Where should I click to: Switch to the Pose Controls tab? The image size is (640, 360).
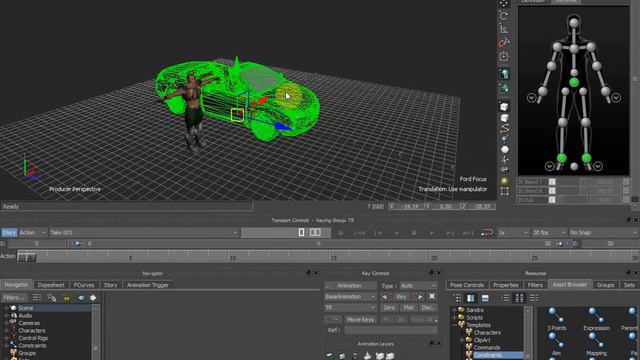467,285
